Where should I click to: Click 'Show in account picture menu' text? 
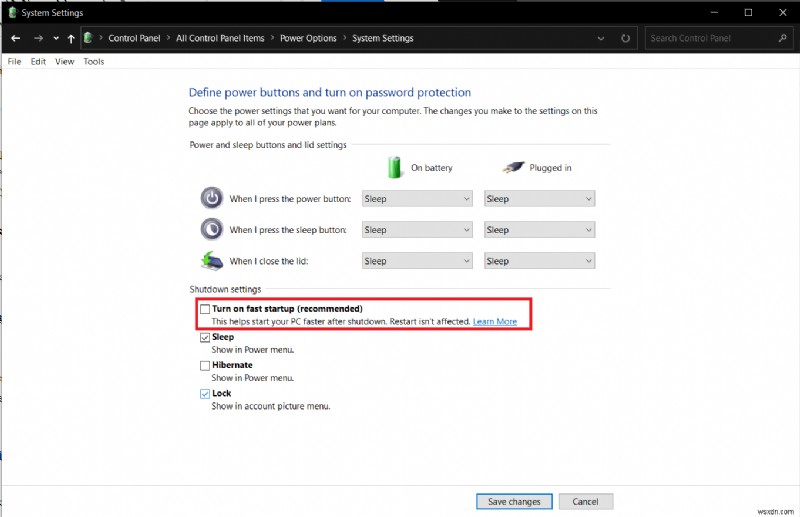coord(271,406)
